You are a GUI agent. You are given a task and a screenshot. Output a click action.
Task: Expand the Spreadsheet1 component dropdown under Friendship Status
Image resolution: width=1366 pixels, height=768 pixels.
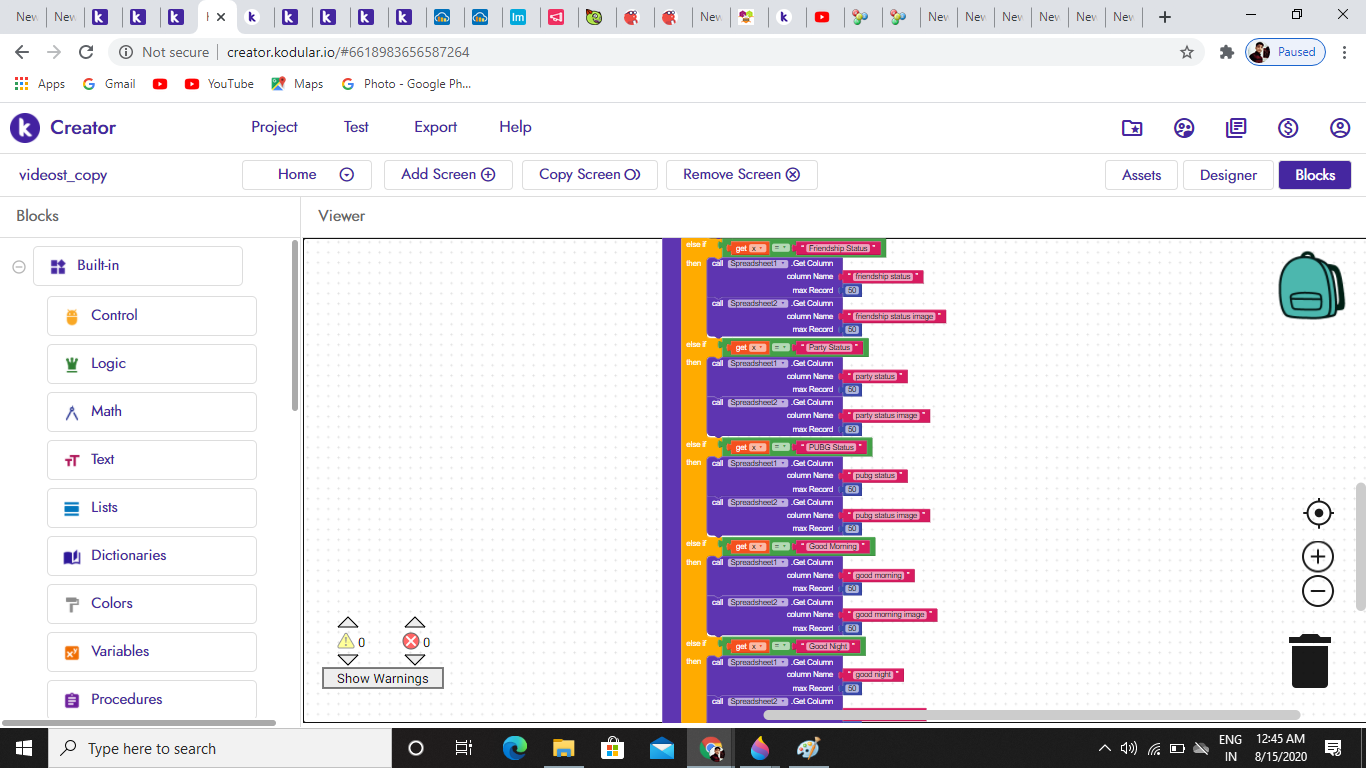click(x=783, y=264)
